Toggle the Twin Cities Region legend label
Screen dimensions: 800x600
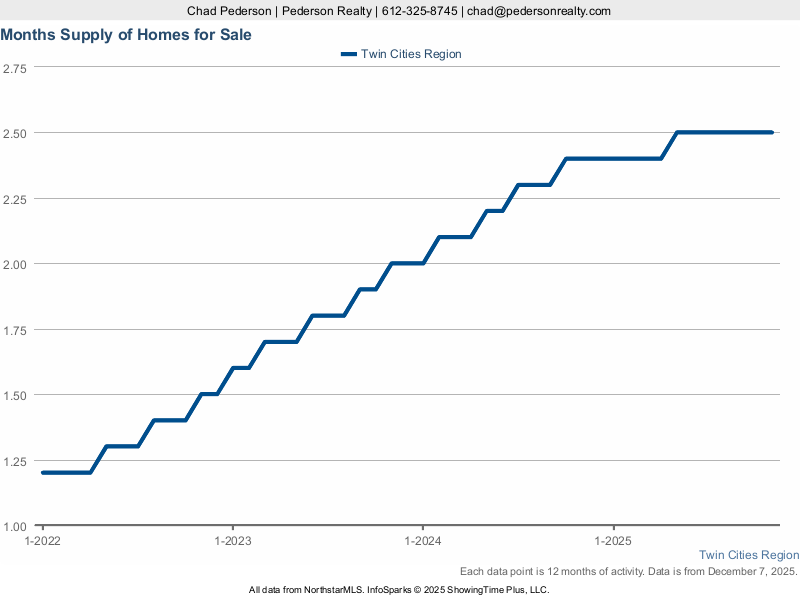coord(411,54)
